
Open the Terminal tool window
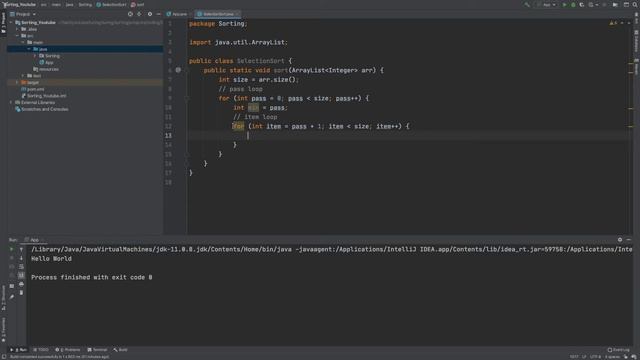pyautogui.click(x=97, y=350)
